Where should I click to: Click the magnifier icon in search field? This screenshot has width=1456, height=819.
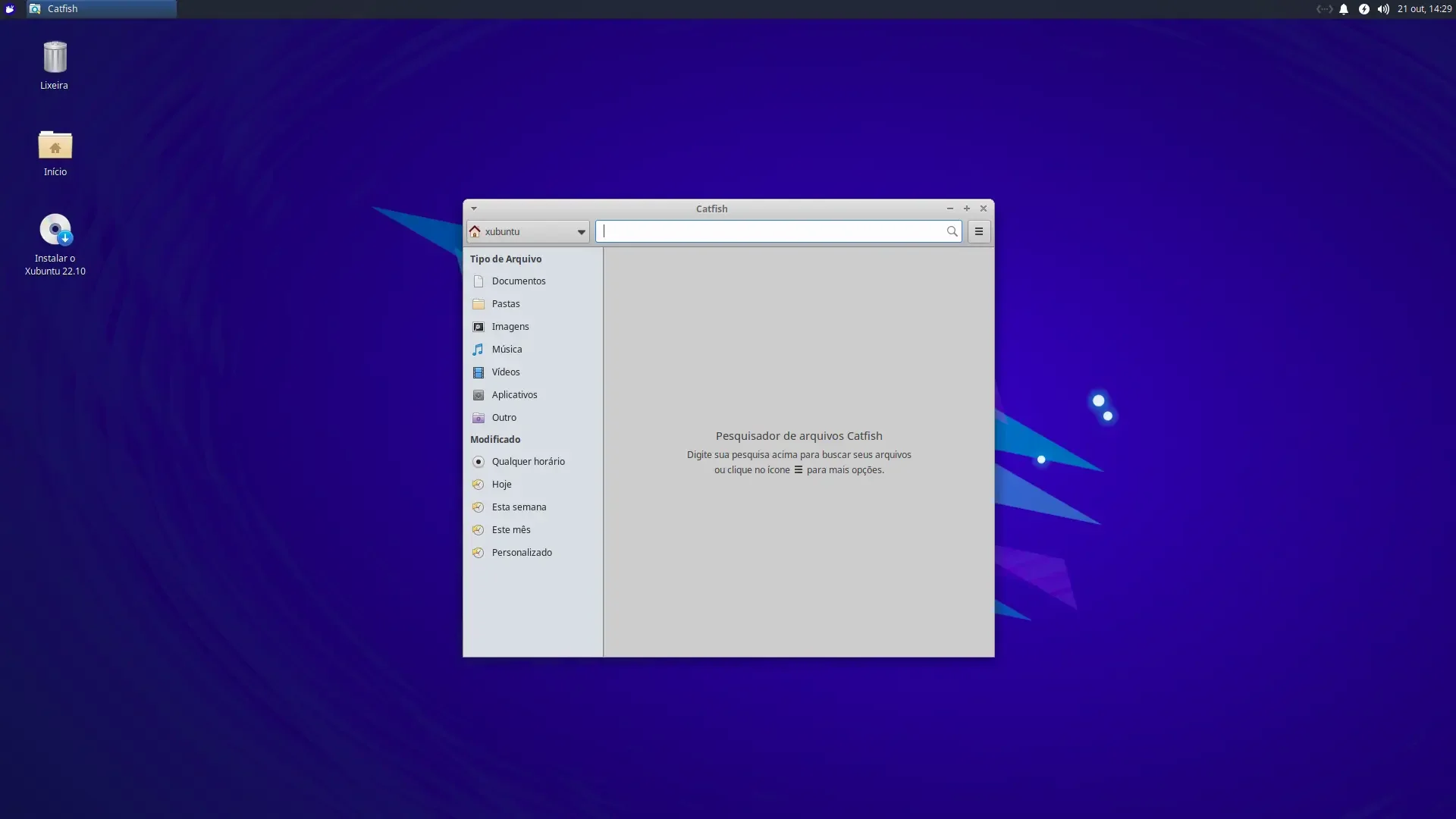[x=952, y=231]
